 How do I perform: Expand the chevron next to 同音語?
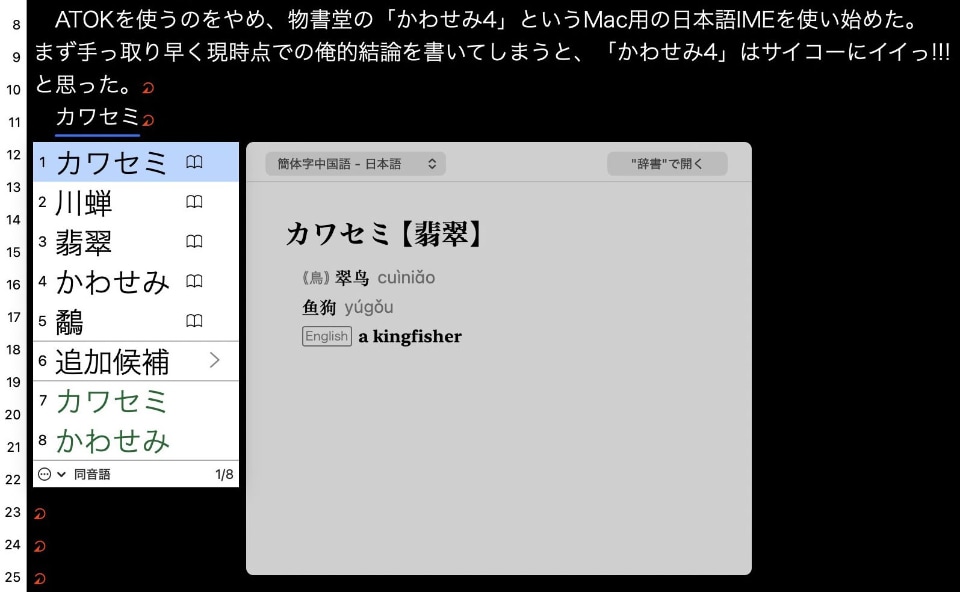click(61, 474)
